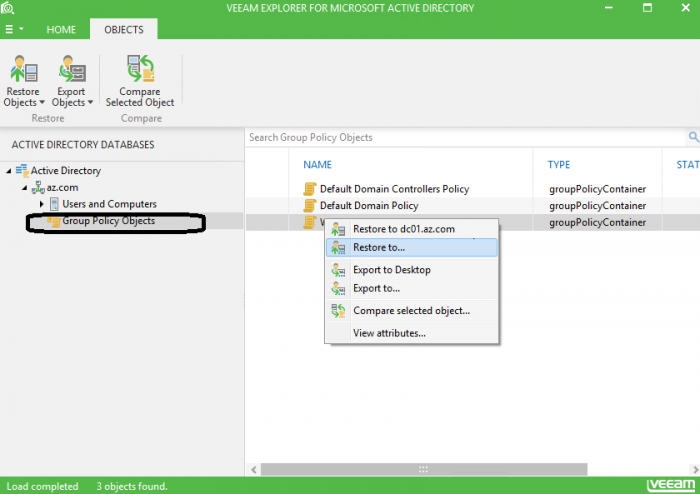Screen dimensions: 700x494
Task: Click the Compare Selected Object icon
Action: pyautogui.click(x=140, y=69)
